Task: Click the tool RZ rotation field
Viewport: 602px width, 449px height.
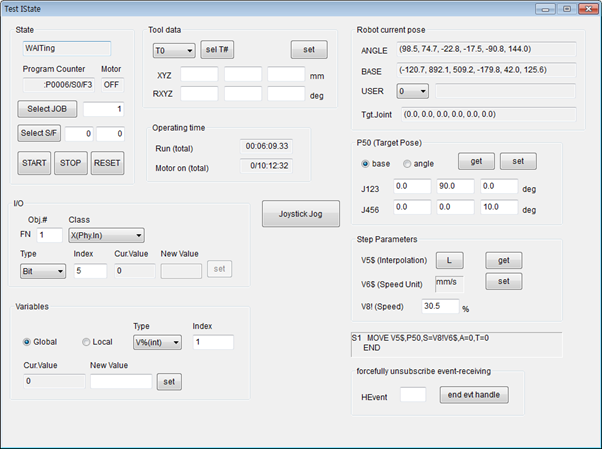Action: tap(286, 94)
